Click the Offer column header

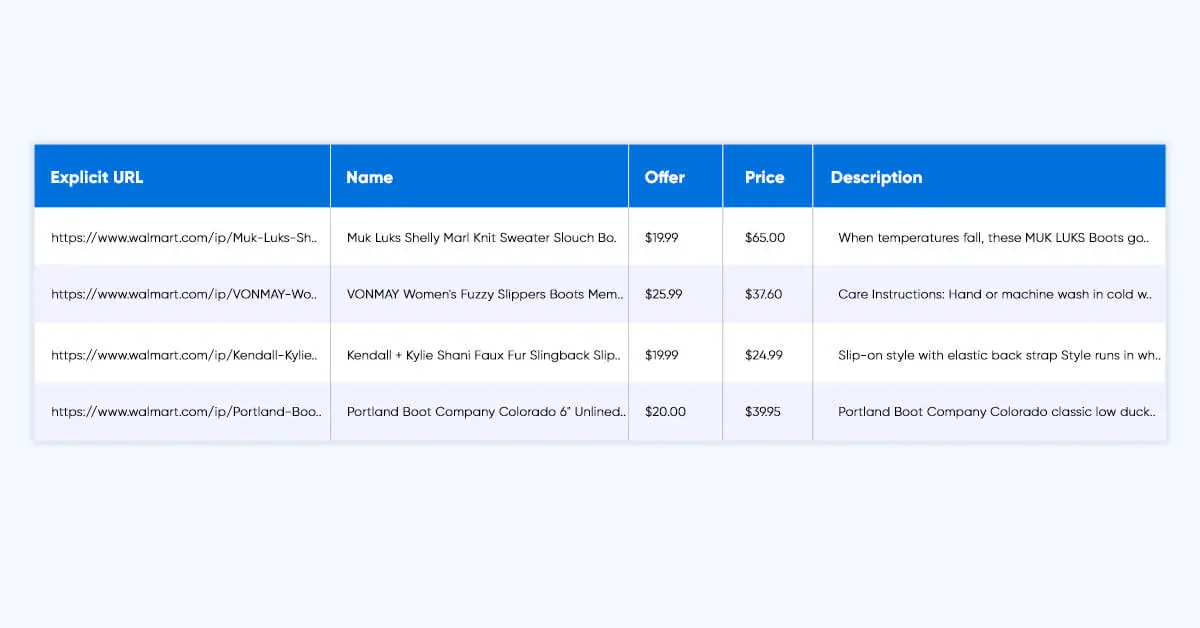point(665,177)
